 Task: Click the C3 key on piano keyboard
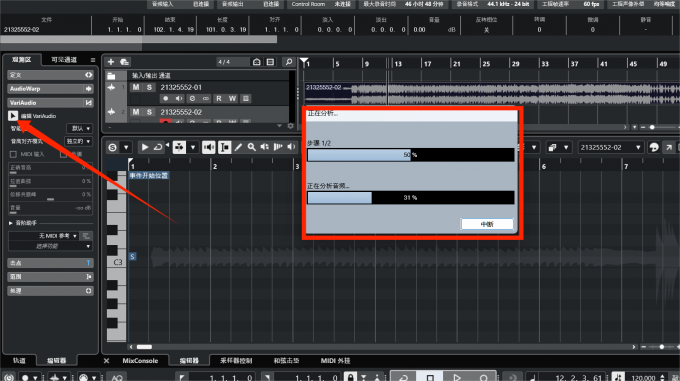[117, 262]
